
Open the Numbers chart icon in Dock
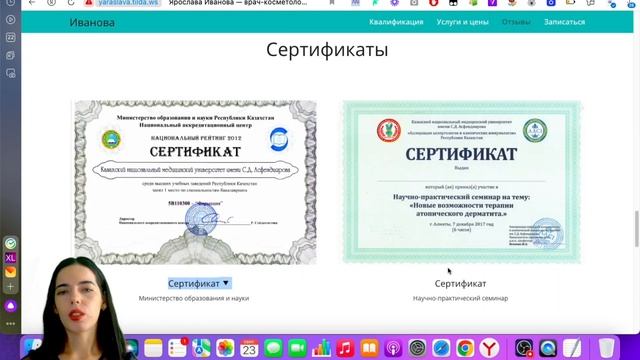(321, 349)
